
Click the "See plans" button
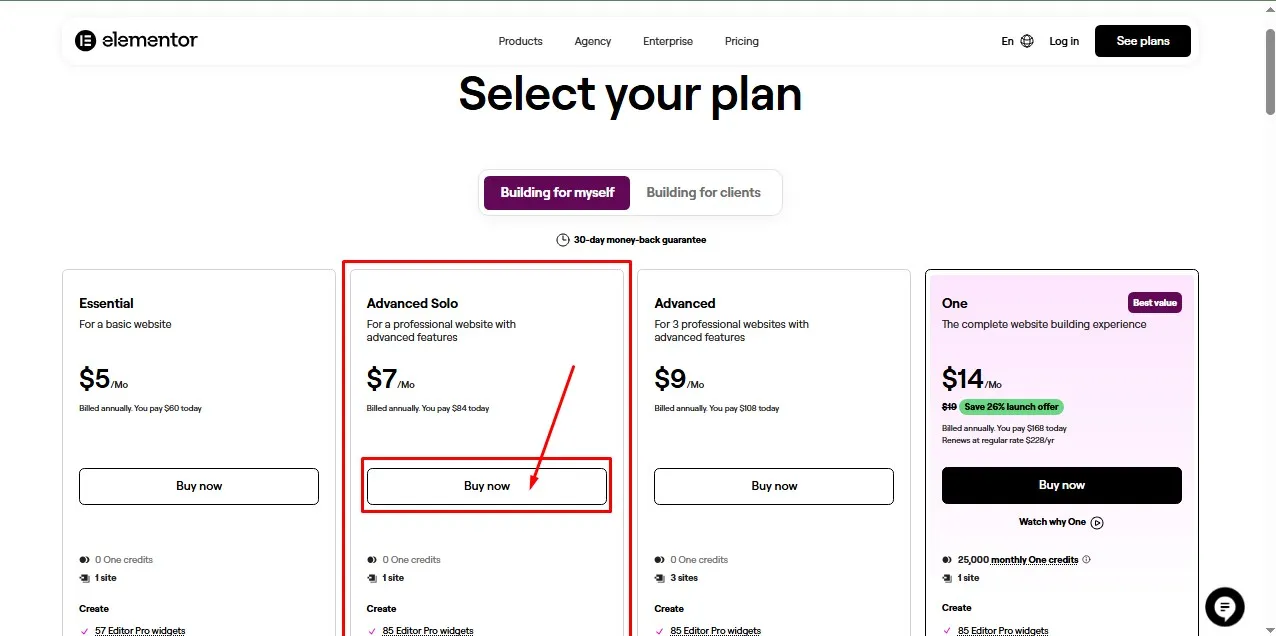coord(1142,41)
